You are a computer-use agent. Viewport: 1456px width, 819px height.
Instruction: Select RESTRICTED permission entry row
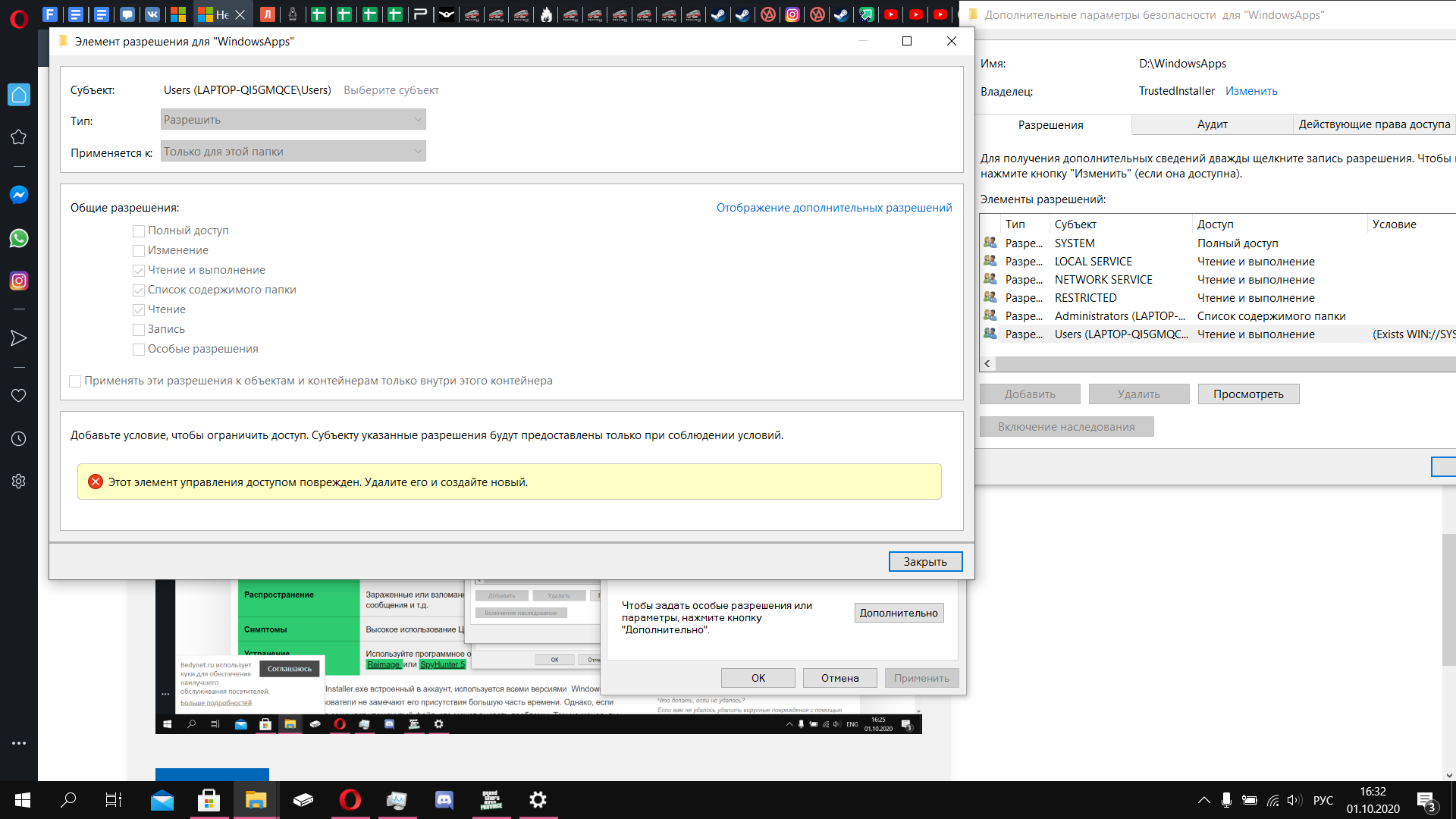pyautogui.click(x=1218, y=298)
